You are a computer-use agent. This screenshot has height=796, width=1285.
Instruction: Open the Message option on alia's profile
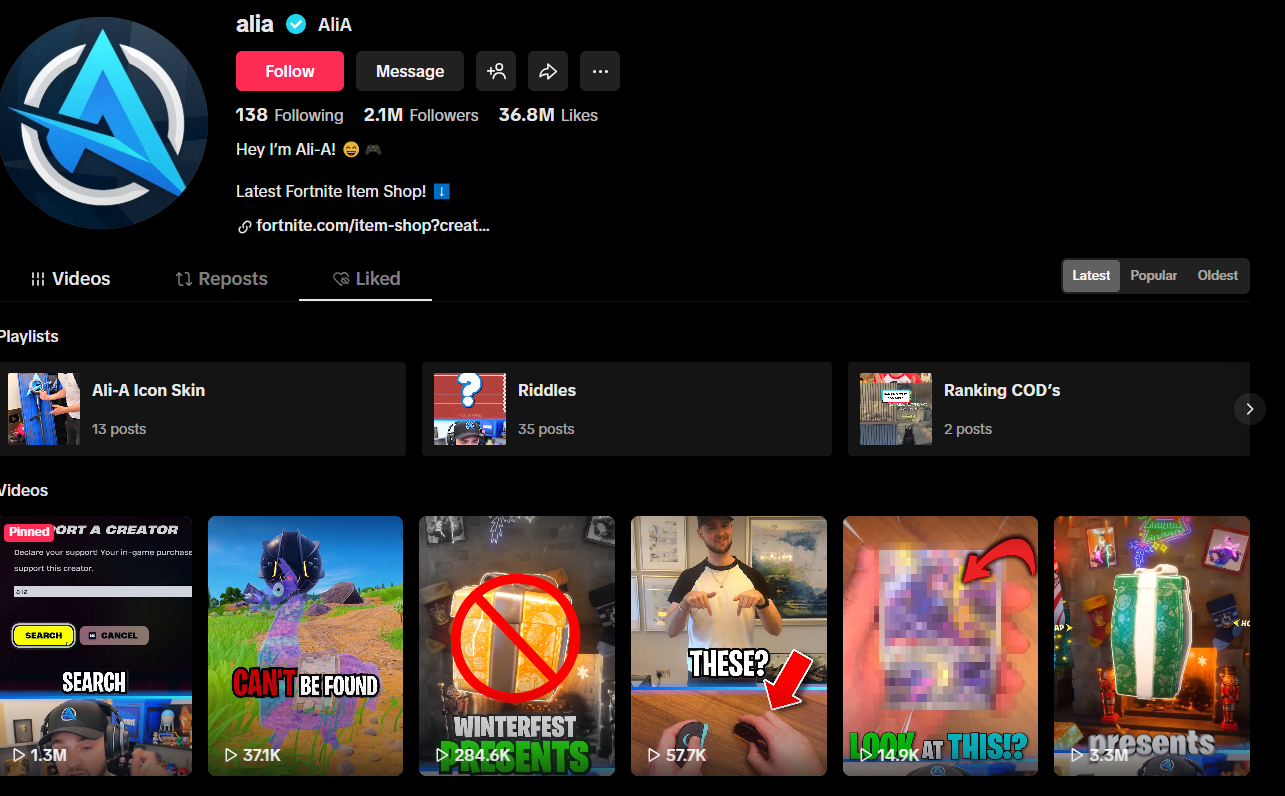pyautogui.click(x=409, y=71)
